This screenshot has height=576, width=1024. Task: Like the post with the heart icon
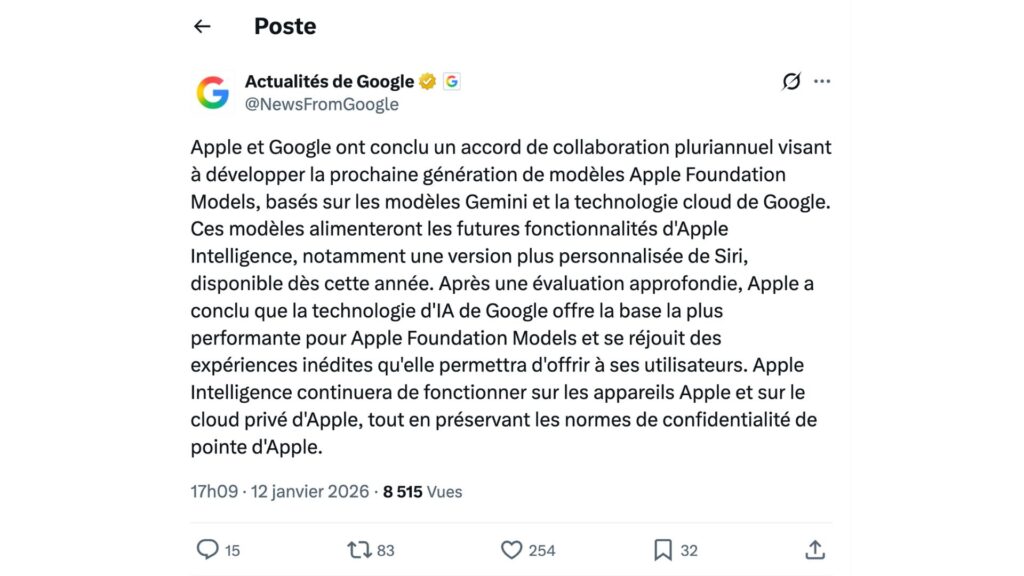513,549
